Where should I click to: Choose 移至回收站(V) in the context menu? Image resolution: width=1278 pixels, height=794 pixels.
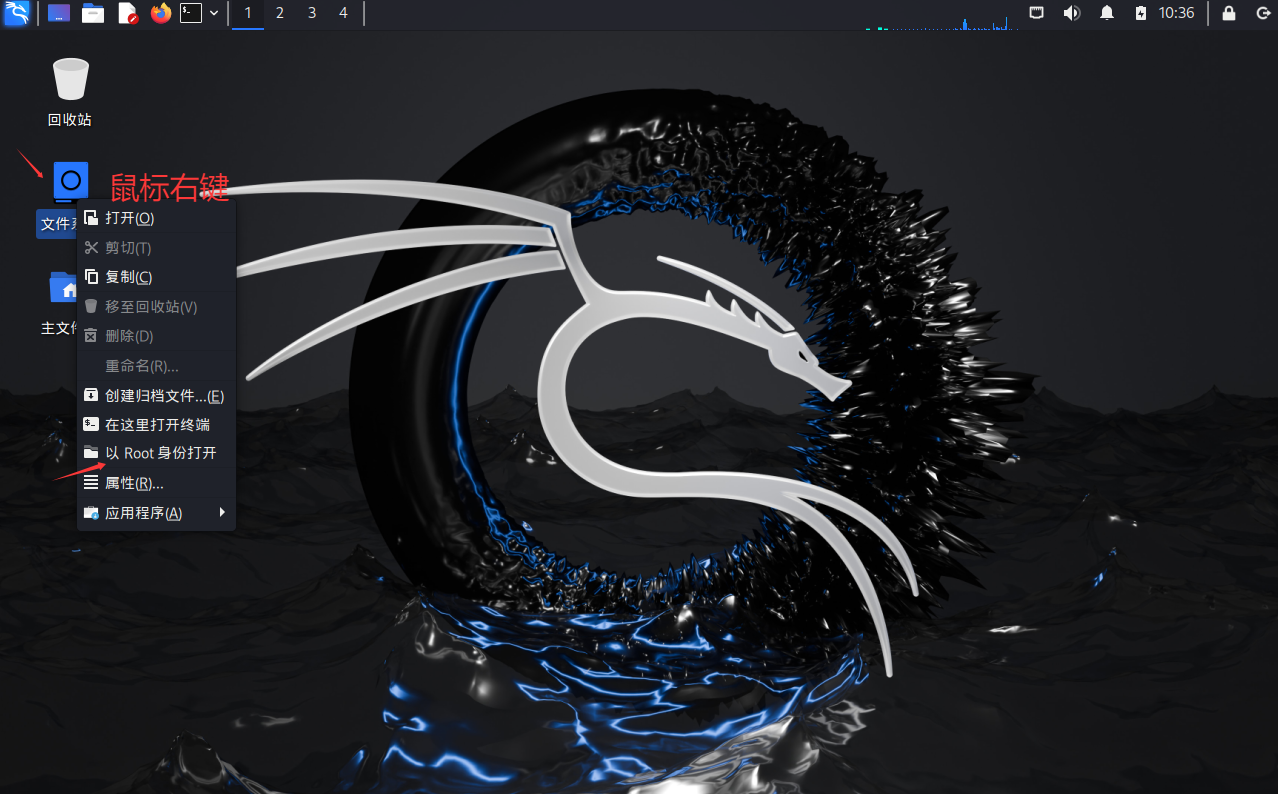157,307
